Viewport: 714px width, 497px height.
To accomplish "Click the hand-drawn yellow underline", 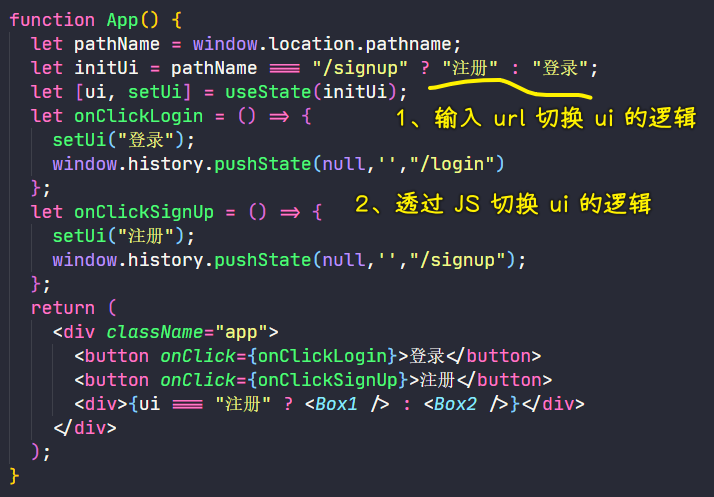I will coord(510,93).
